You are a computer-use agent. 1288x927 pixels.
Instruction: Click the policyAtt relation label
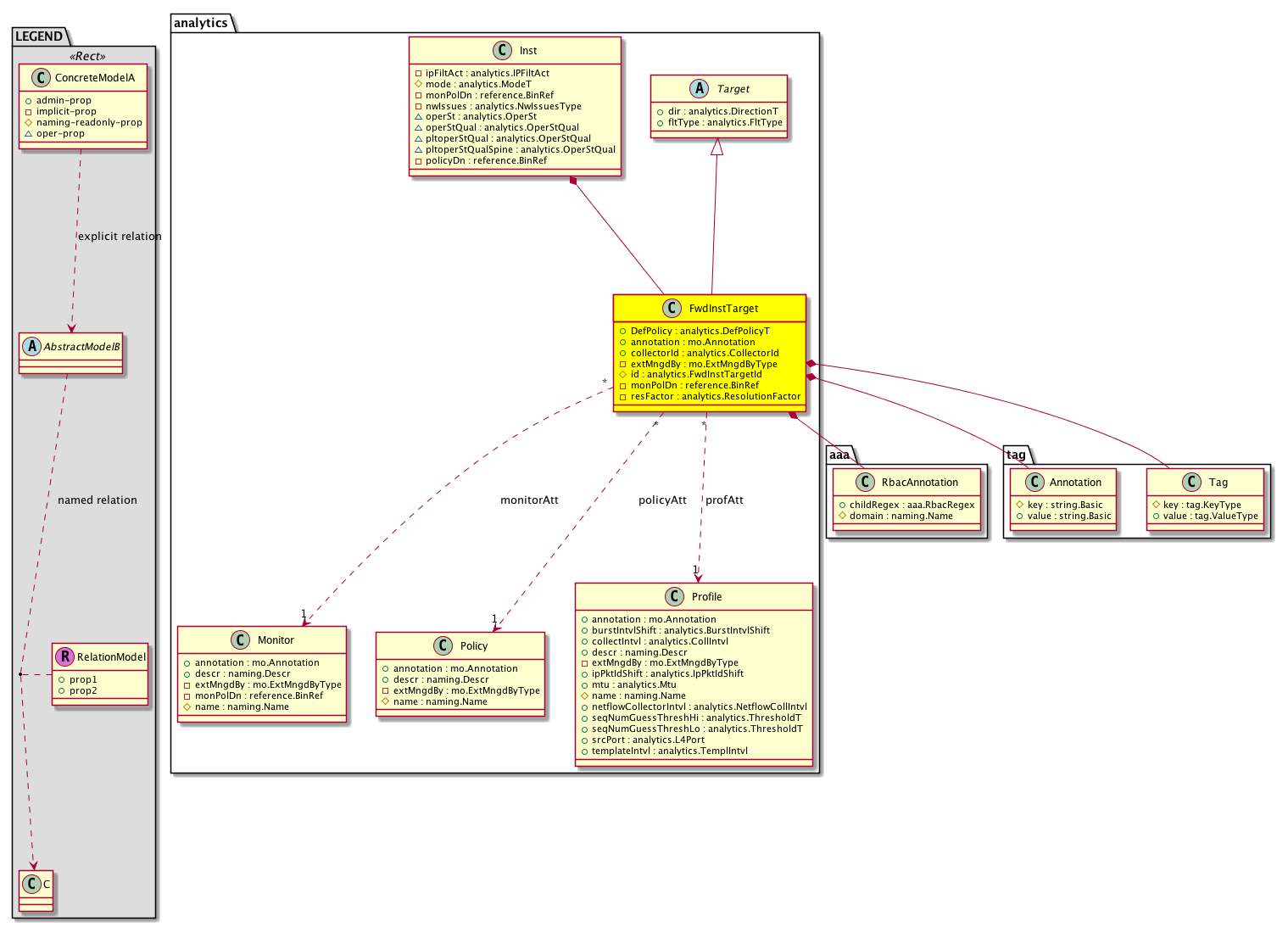pyautogui.click(x=662, y=500)
